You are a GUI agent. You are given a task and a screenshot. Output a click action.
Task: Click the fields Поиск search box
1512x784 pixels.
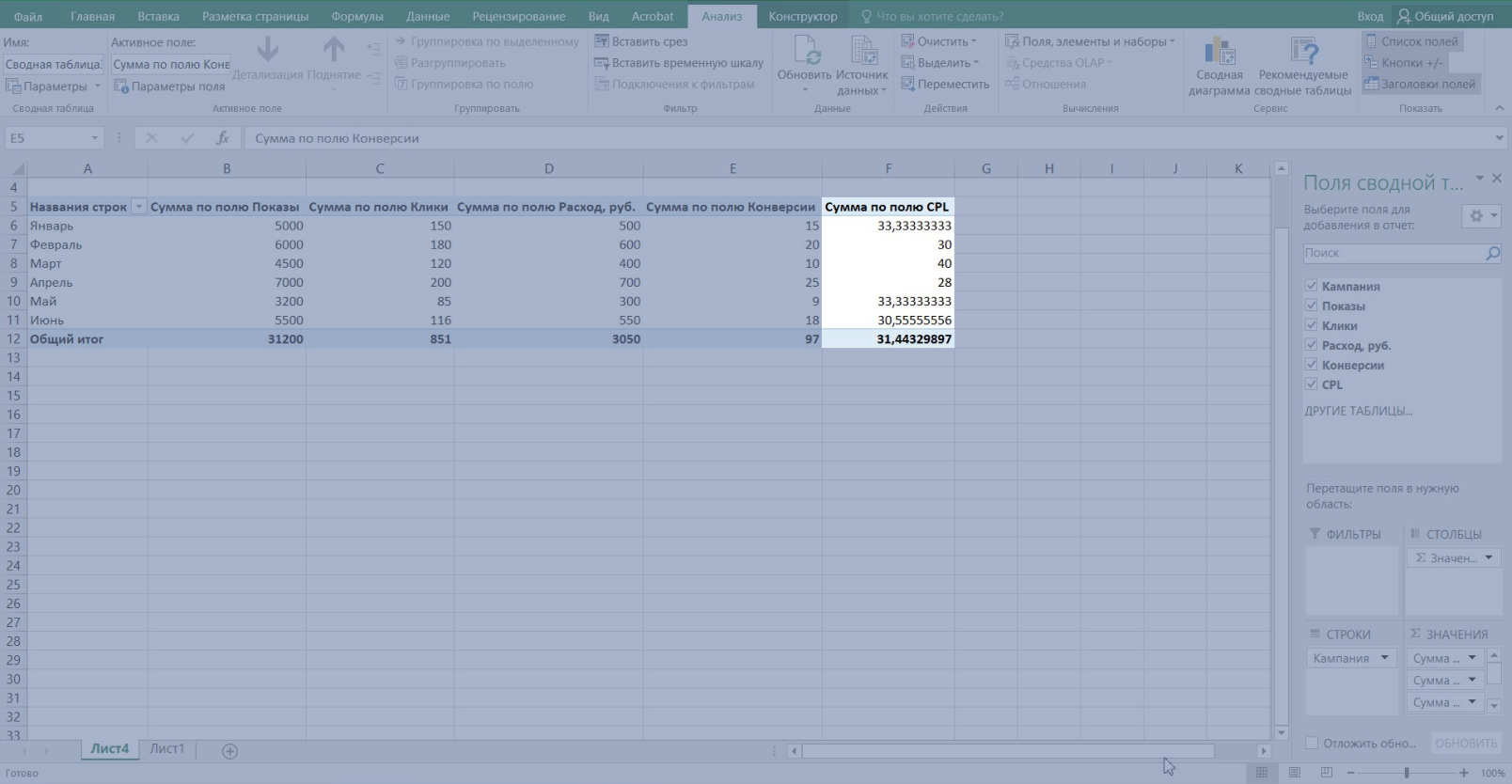click(x=1393, y=253)
